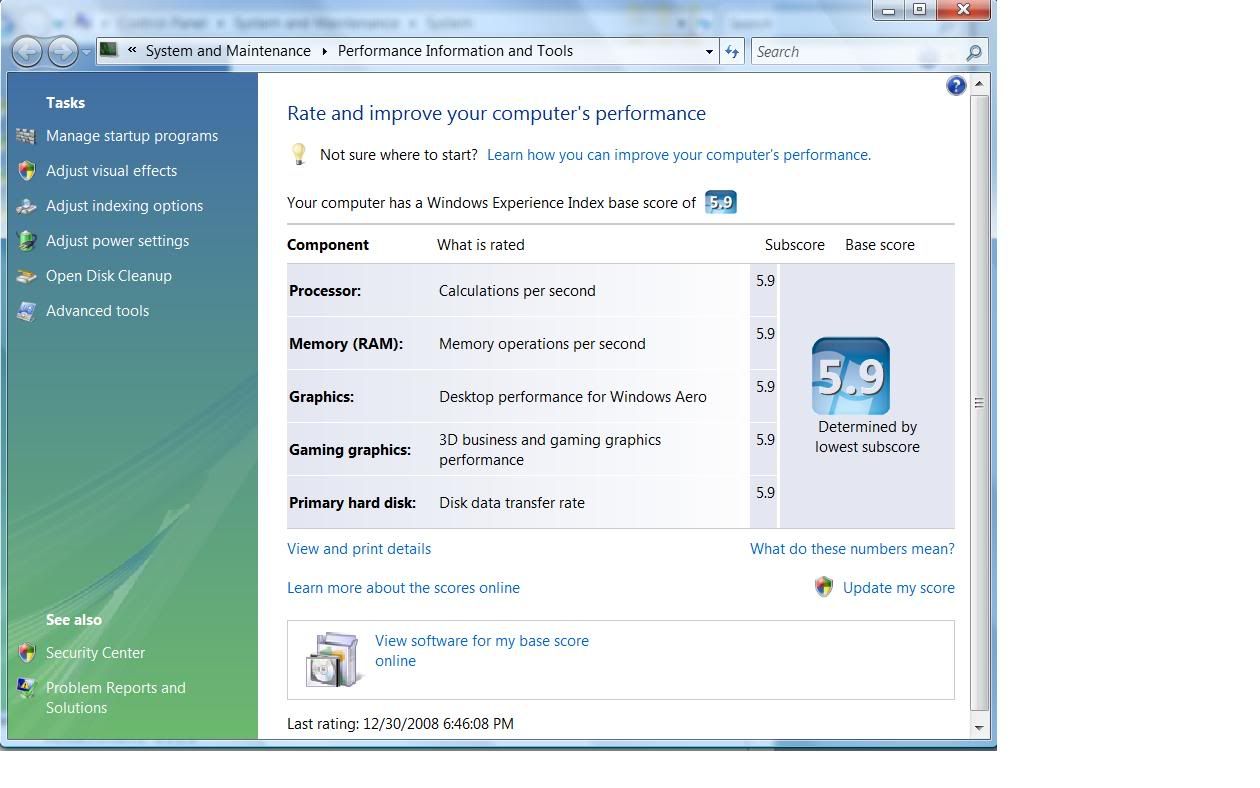This screenshot has height=788, width=1260.
Task: Open Learn more about the scores online
Action: point(403,588)
